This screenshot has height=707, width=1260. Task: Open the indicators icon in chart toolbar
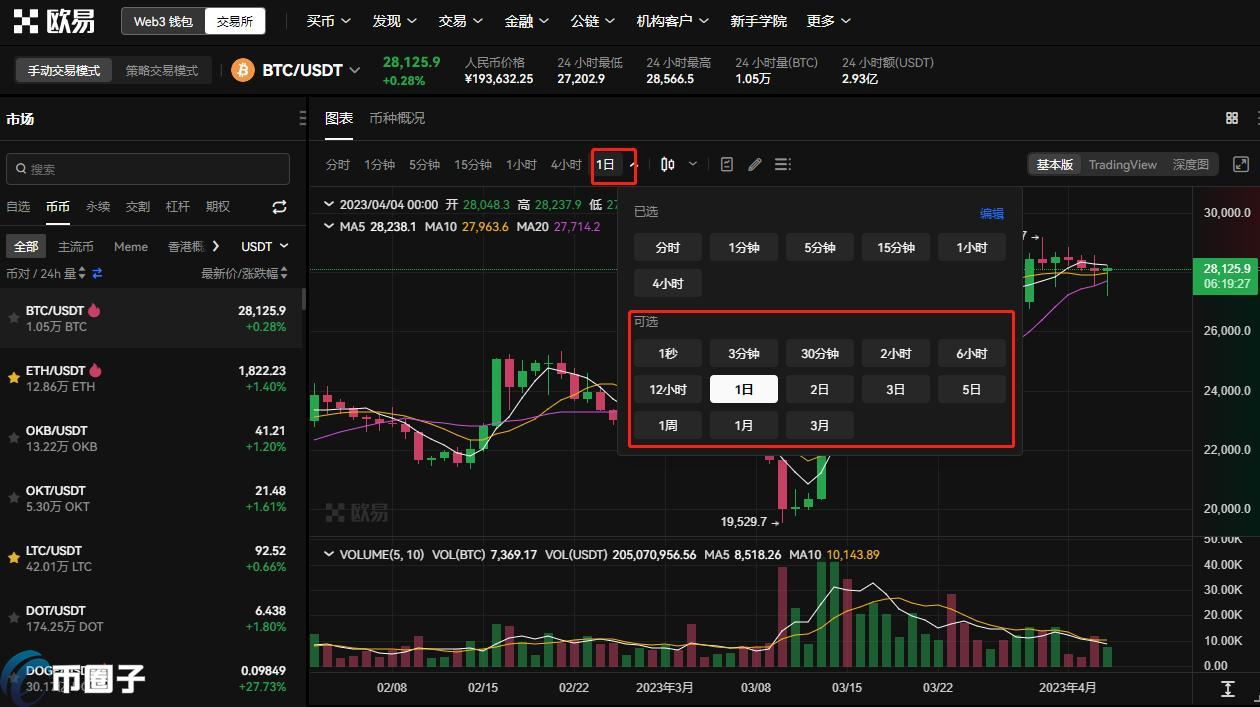click(727, 164)
